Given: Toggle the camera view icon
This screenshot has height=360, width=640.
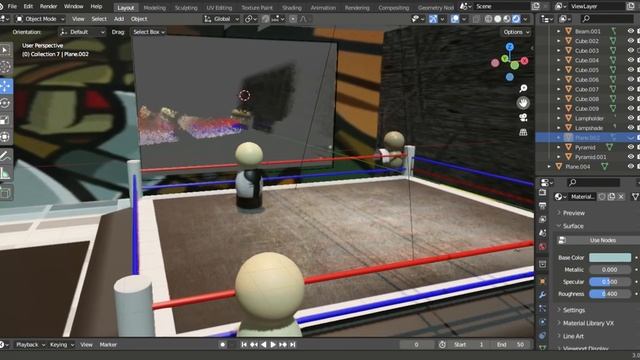Looking at the screenshot, I should tap(523, 118).
